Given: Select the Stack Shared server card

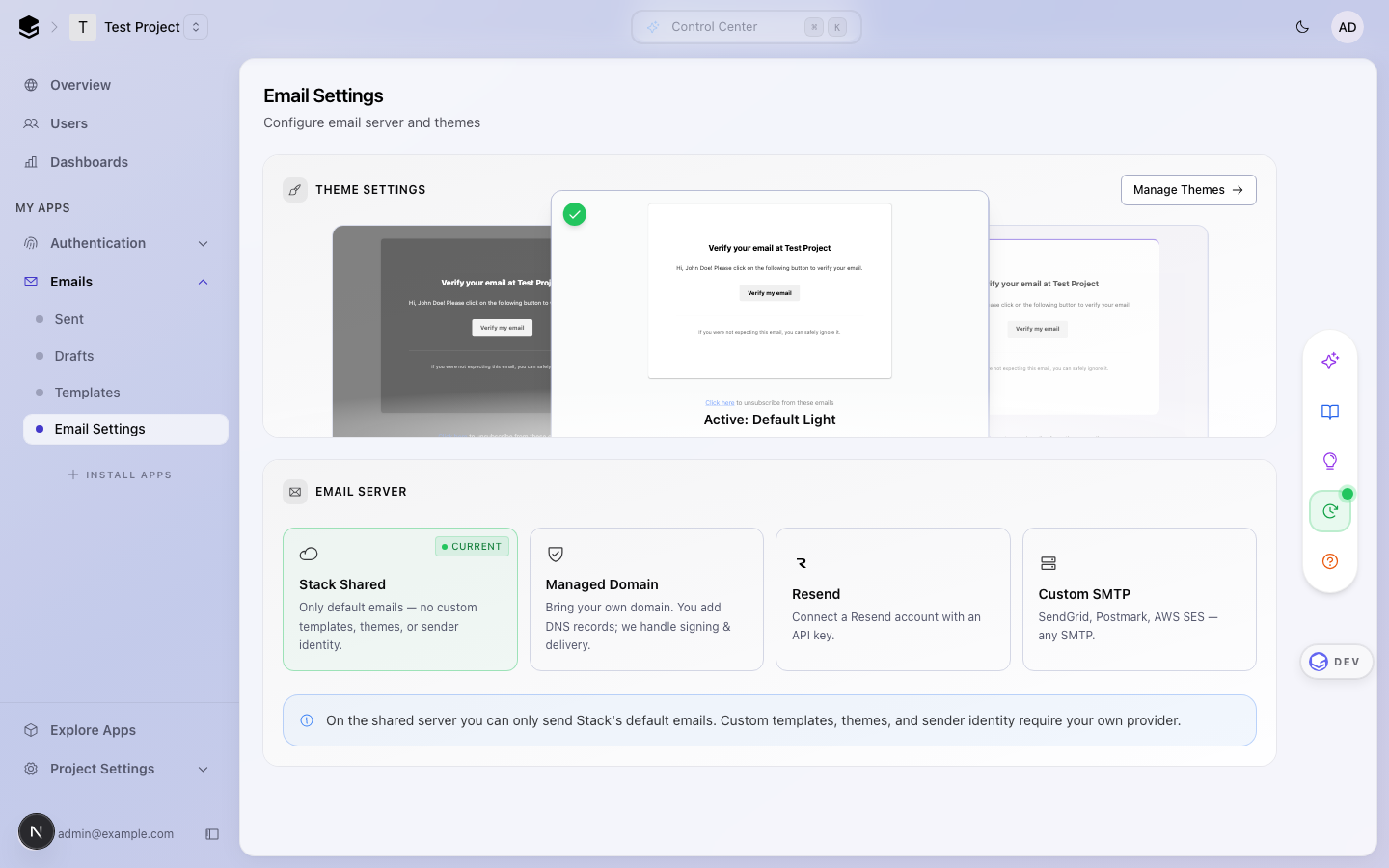Looking at the screenshot, I should [400, 599].
